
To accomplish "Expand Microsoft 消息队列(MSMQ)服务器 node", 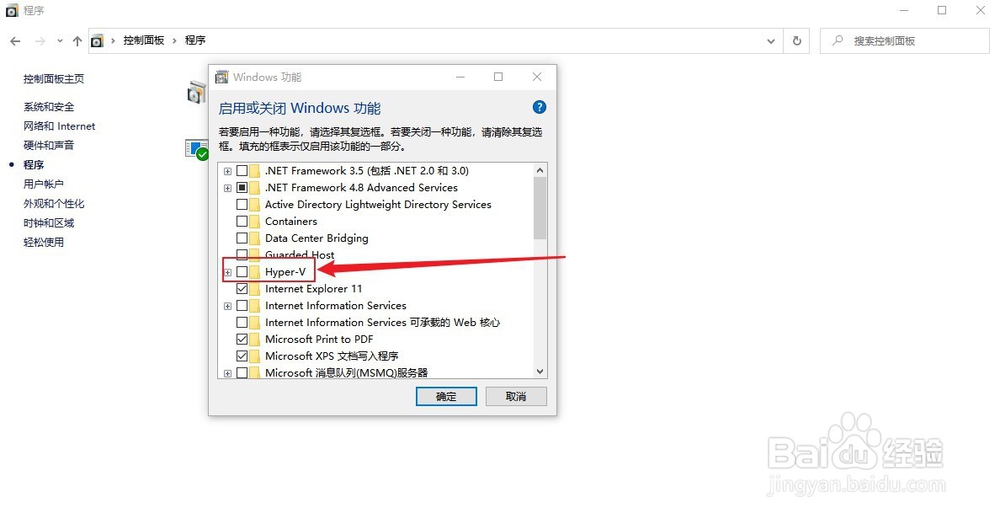I will [228, 374].
